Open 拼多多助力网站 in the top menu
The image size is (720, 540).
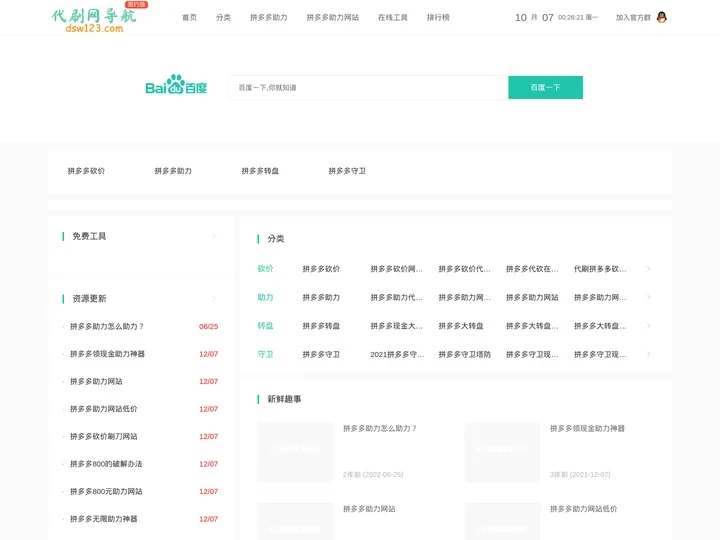[333, 17]
